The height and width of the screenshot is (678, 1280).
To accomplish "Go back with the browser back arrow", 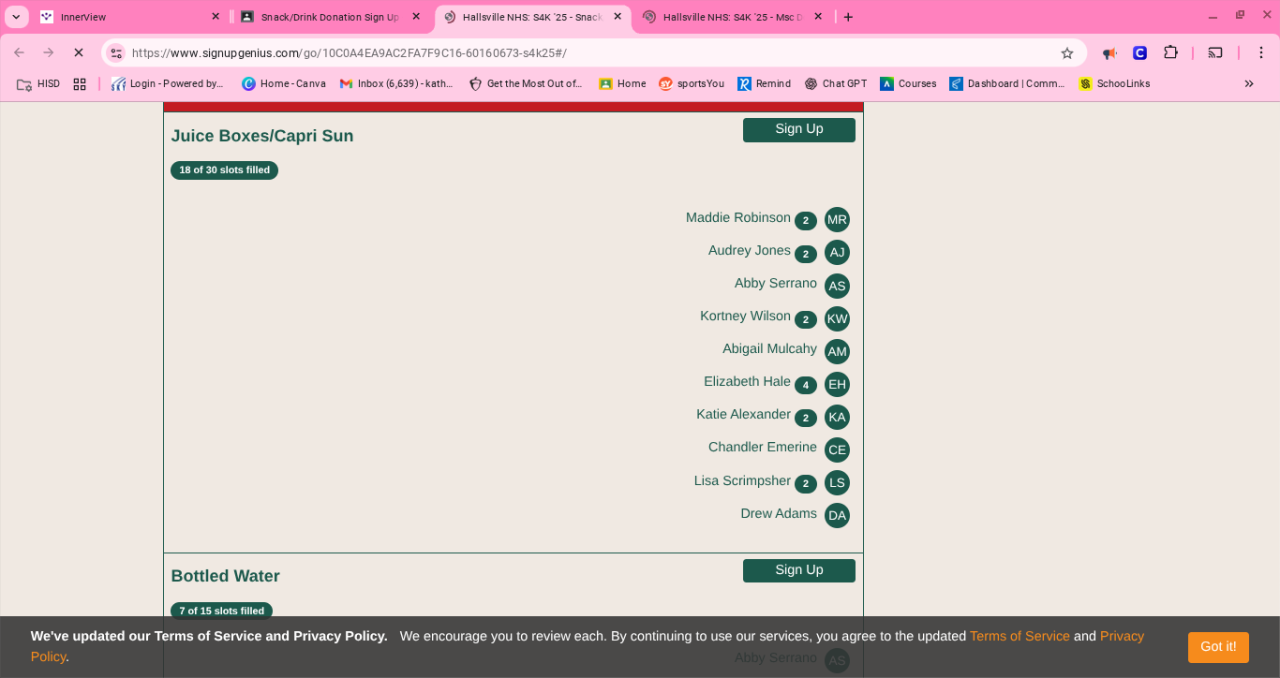I will [x=19, y=52].
